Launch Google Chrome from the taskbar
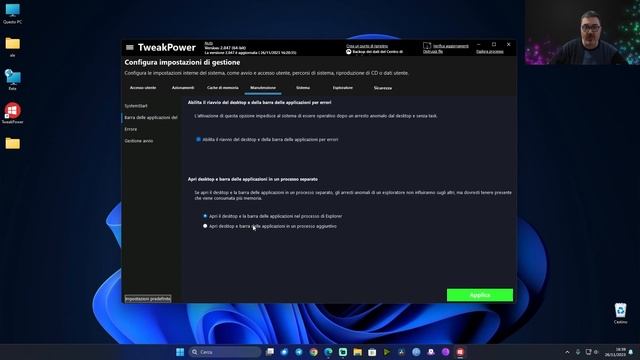Viewport: 640px width, 360px height. point(313,352)
